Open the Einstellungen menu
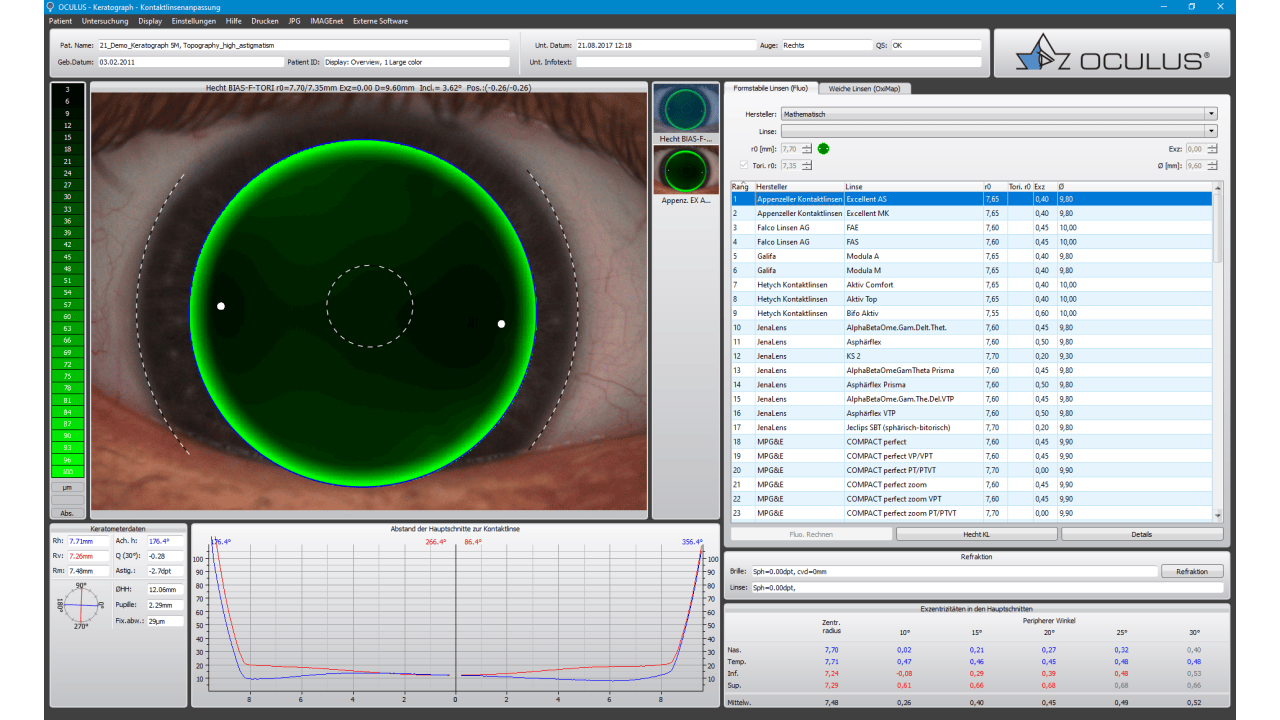Viewport: 1280px width, 720px height. [x=194, y=20]
